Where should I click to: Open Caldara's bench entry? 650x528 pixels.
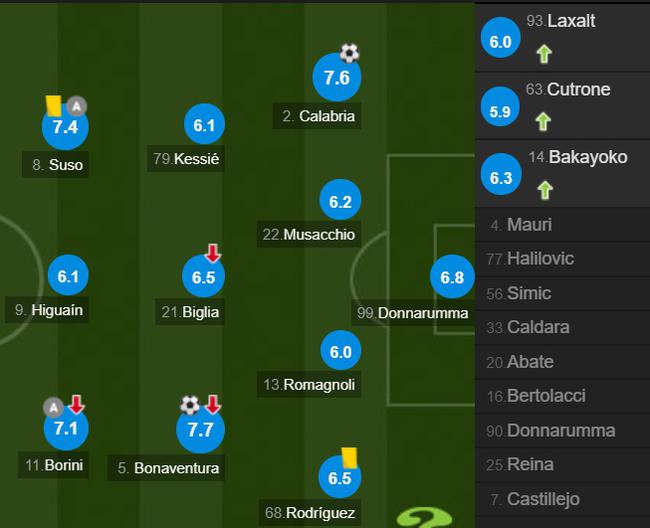click(563, 327)
